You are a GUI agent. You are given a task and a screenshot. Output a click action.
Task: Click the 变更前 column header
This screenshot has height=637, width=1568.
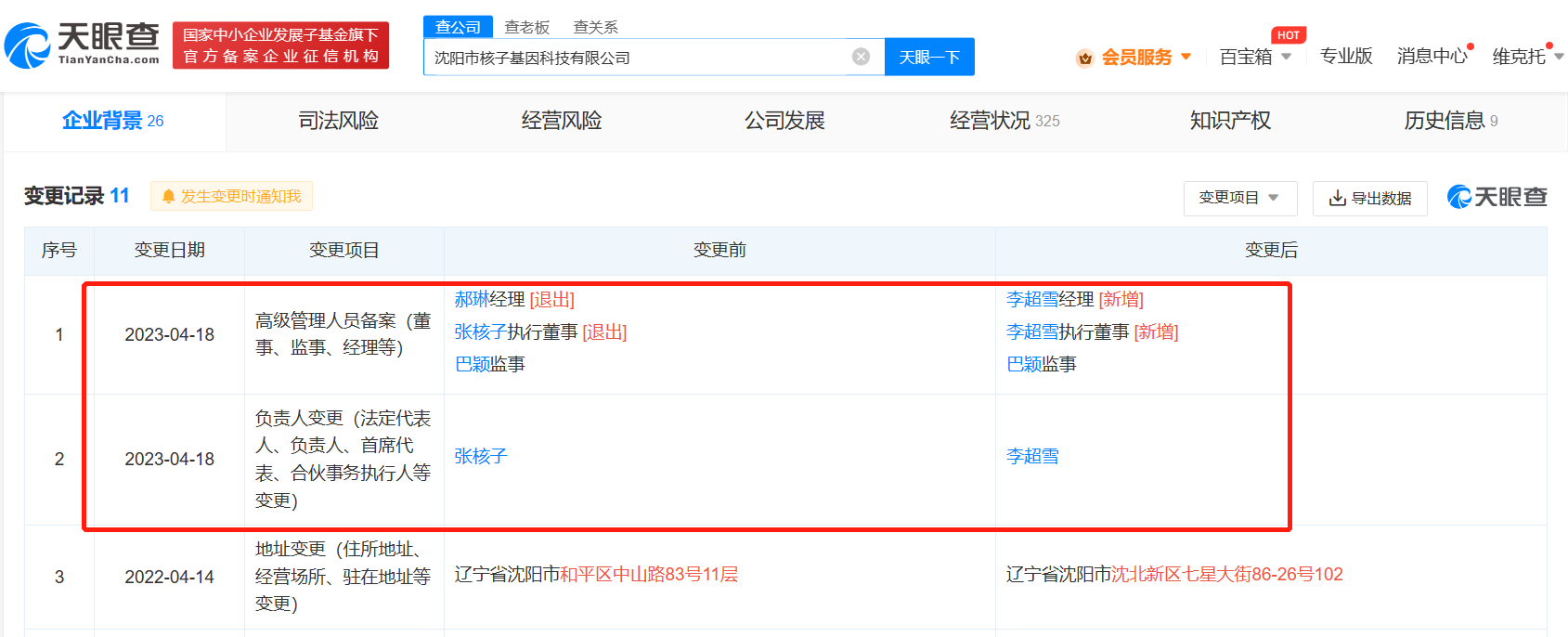[719, 251]
